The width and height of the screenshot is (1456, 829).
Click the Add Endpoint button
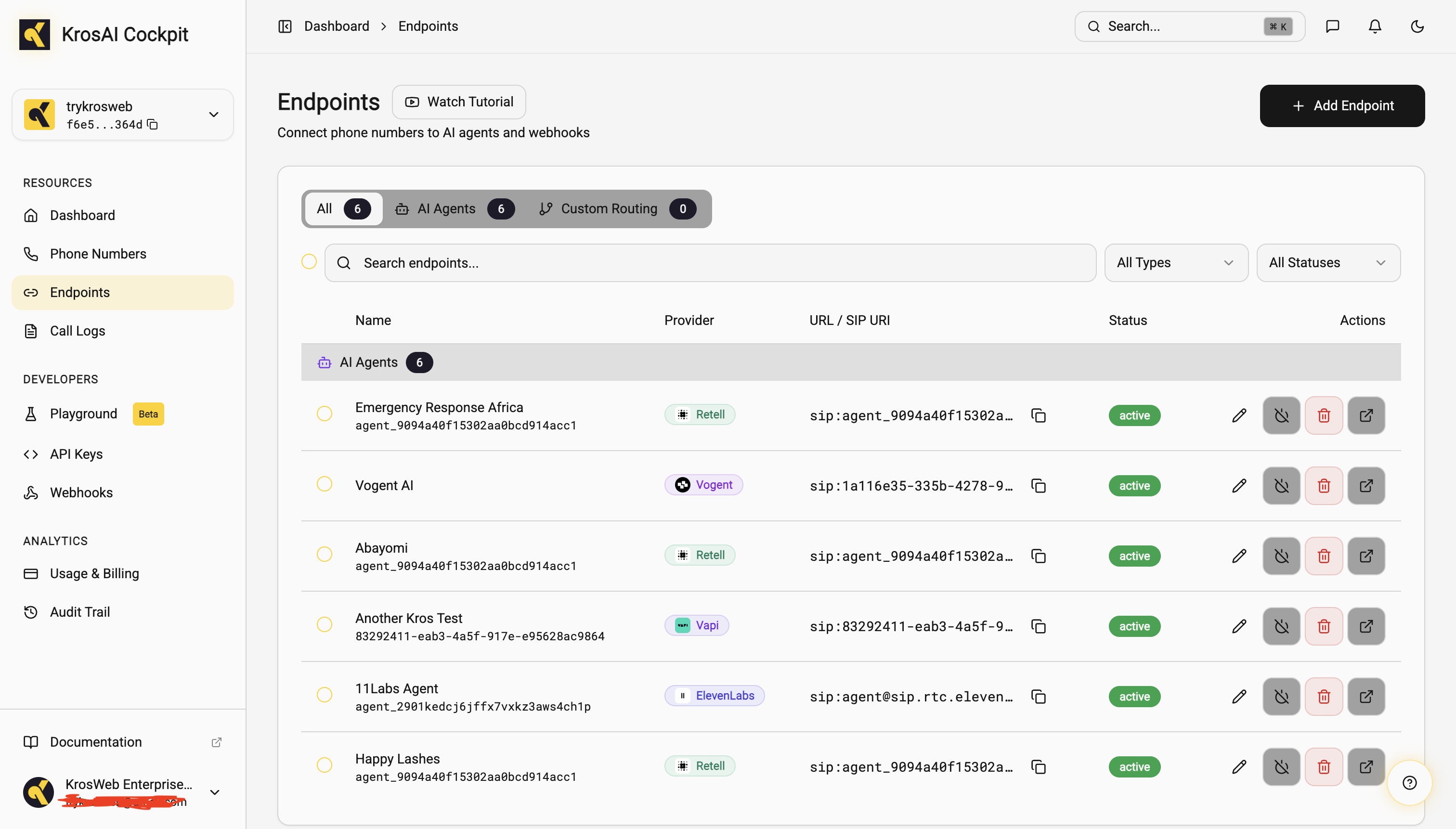(x=1341, y=106)
